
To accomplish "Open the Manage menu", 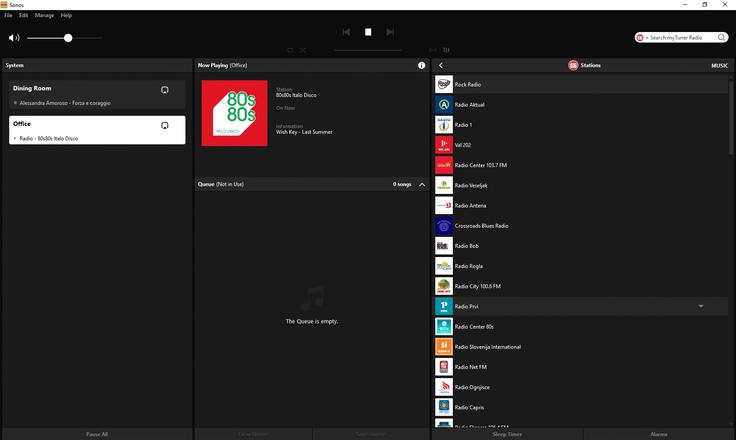I will (44, 15).
